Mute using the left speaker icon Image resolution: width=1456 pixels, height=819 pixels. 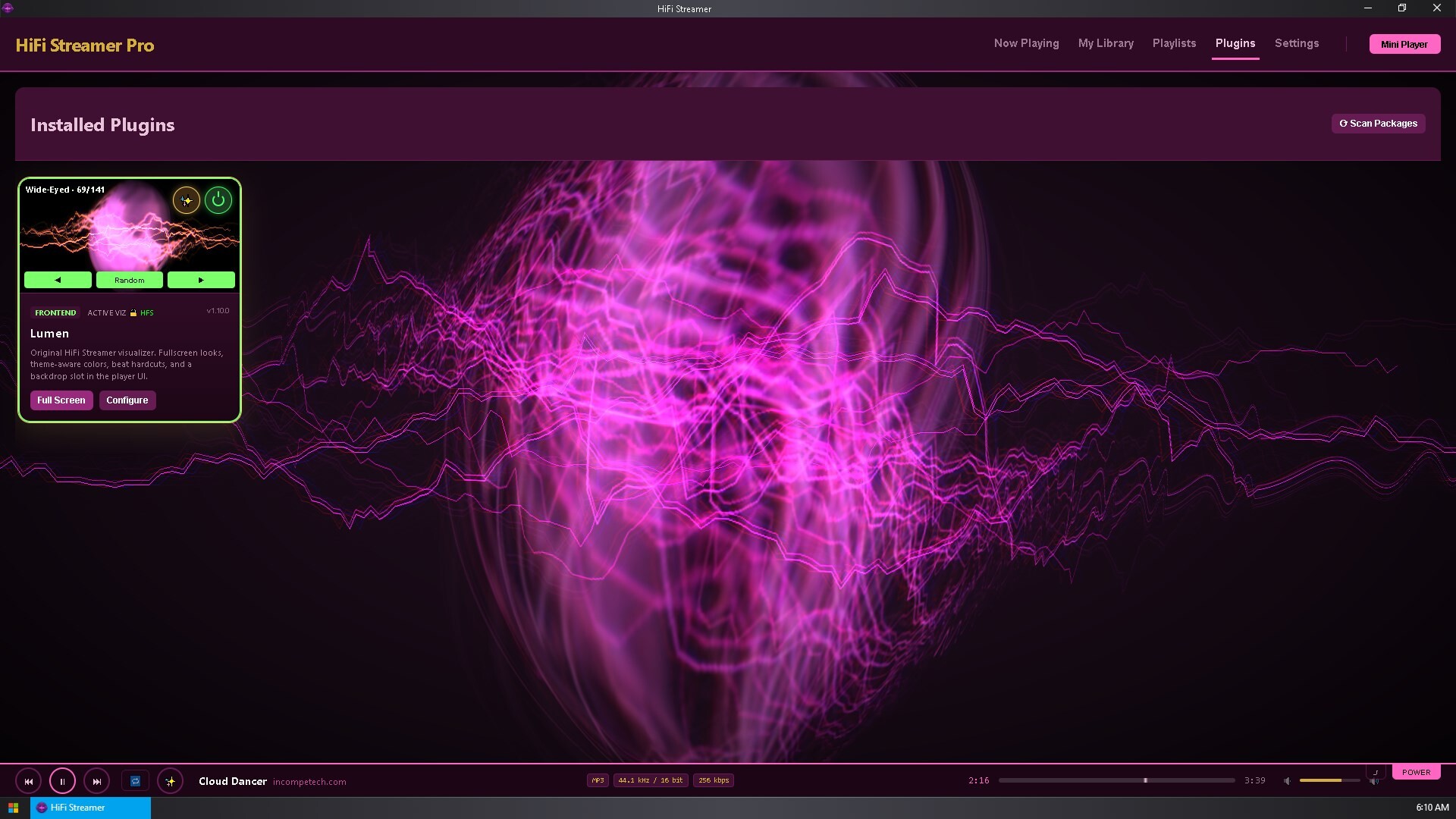(x=1287, y=781)
